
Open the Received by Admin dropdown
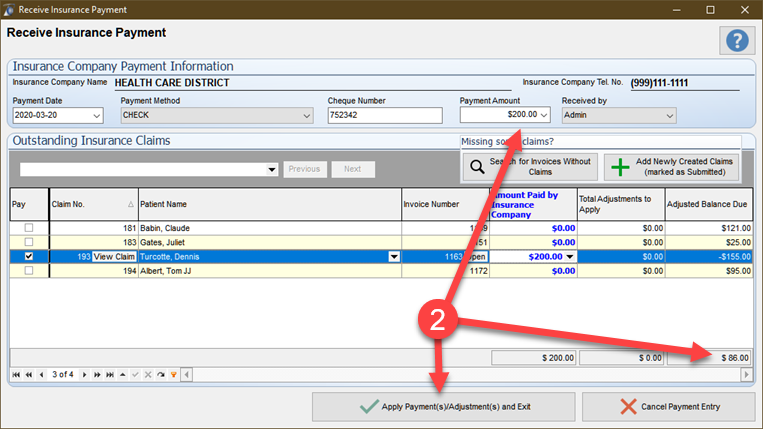[x=668, y=116]
